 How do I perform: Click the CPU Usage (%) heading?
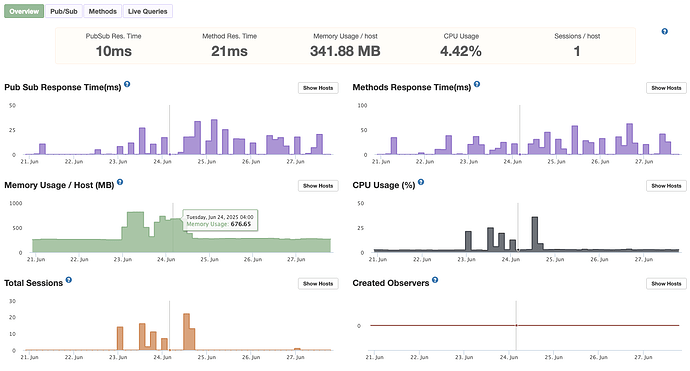click(384, 185)
